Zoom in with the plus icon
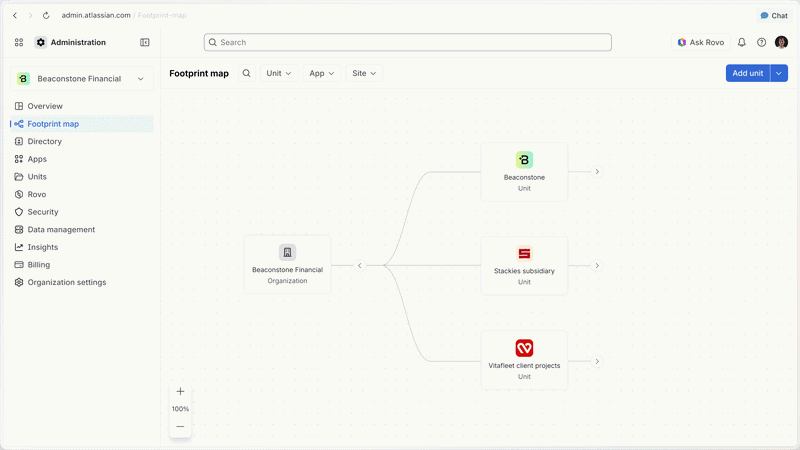Viewport: 800px width, 450px height. click(180, 391)
